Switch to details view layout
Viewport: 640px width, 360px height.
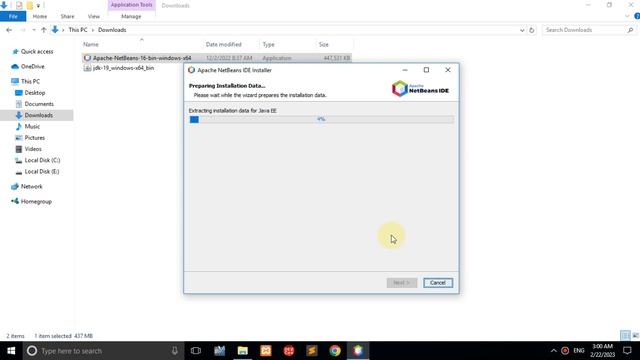[x=625, y=336]
